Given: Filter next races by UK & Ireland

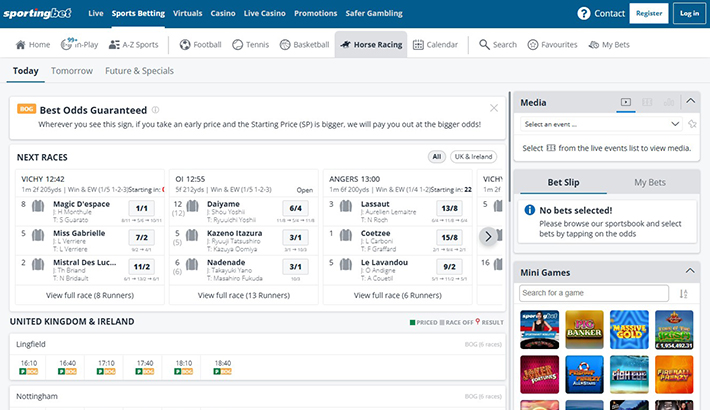Looking at the screenshot, I should tap(473, 157).
